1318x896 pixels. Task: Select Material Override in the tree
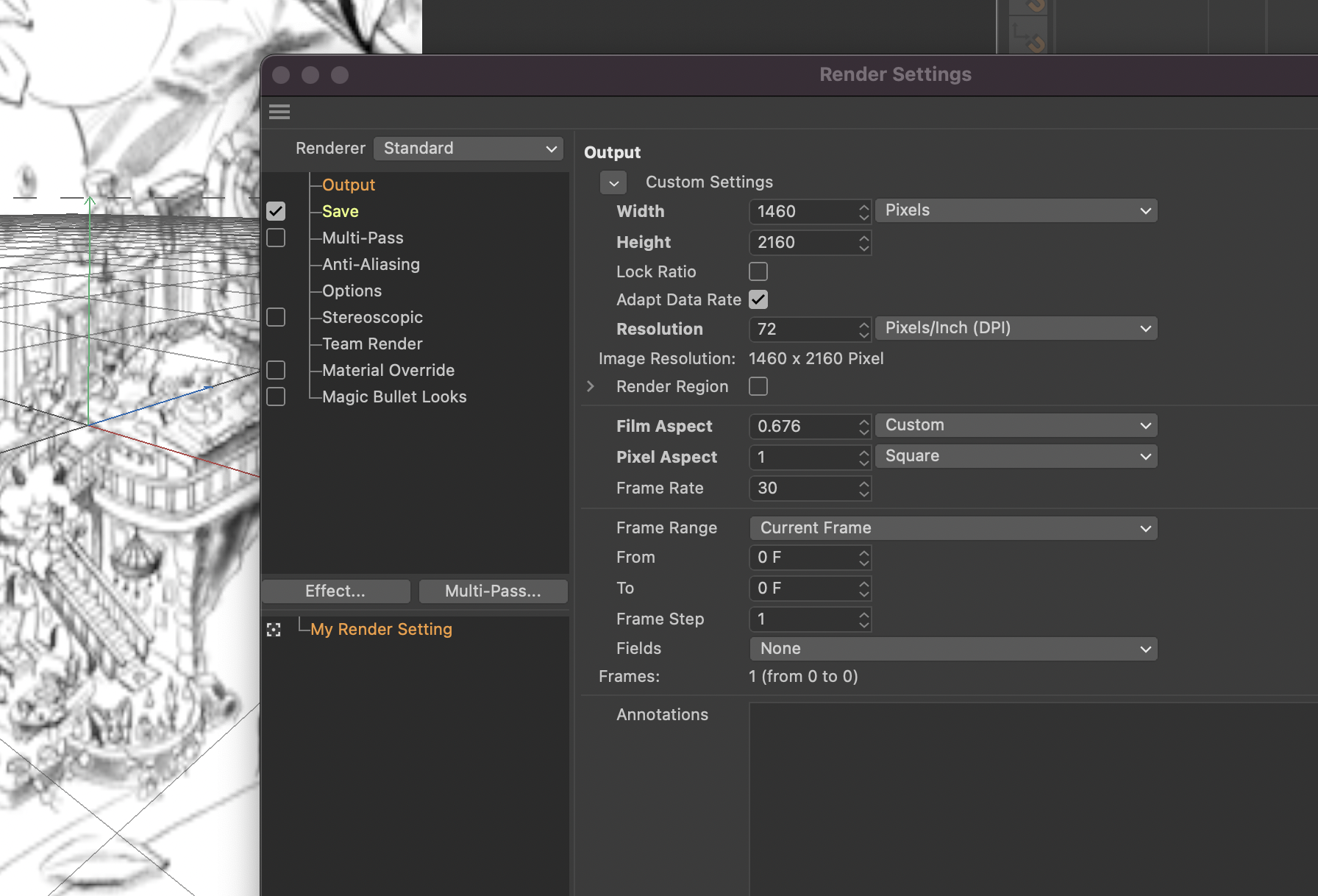pos(388,370)
